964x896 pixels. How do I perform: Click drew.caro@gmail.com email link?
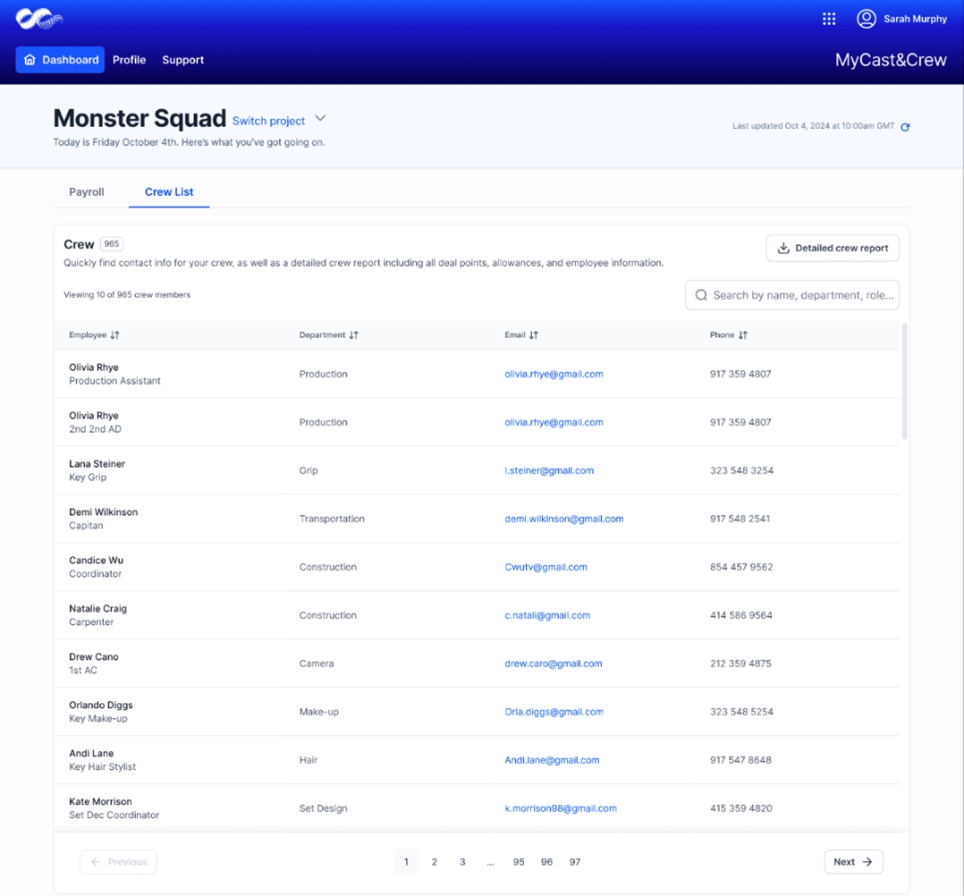(x=553, y=664)
